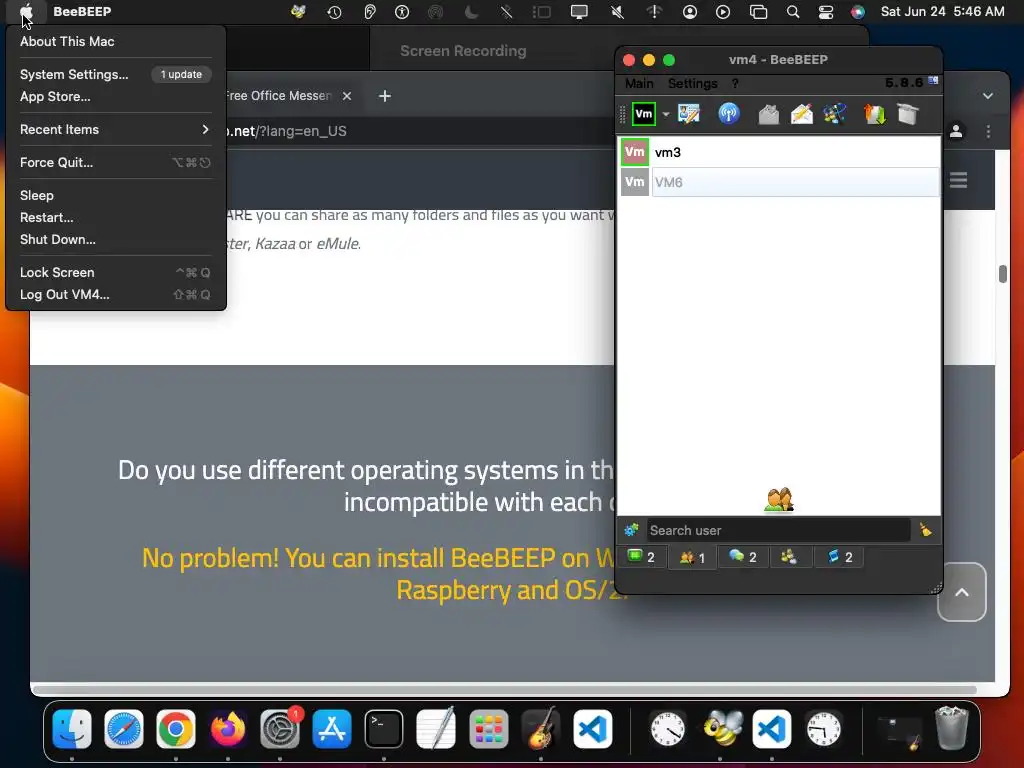Open the ? help menu in BeeBEEP

point(735,84)
